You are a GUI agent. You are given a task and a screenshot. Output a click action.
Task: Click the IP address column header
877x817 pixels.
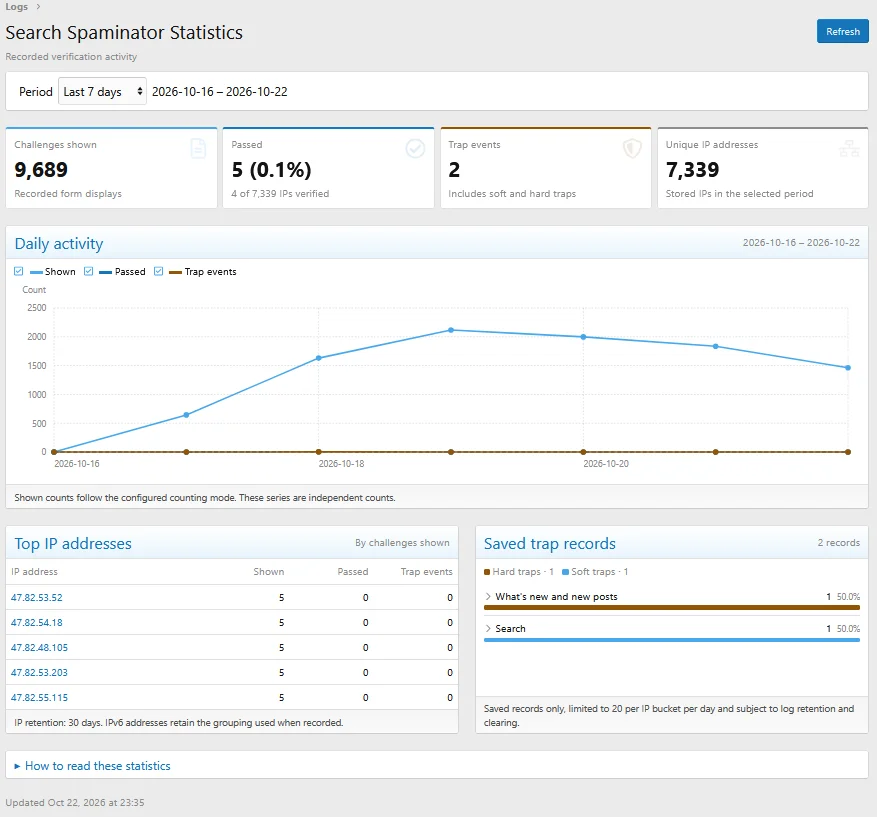click(x=34, y=572)
